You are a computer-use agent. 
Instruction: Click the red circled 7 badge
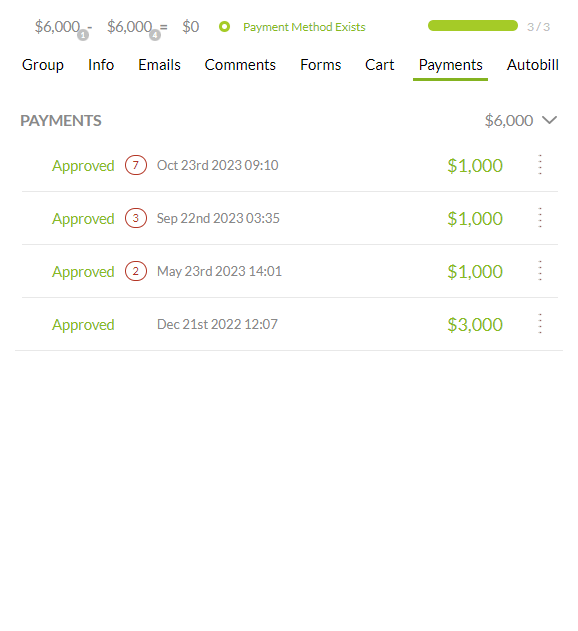[x=136, y=165]
